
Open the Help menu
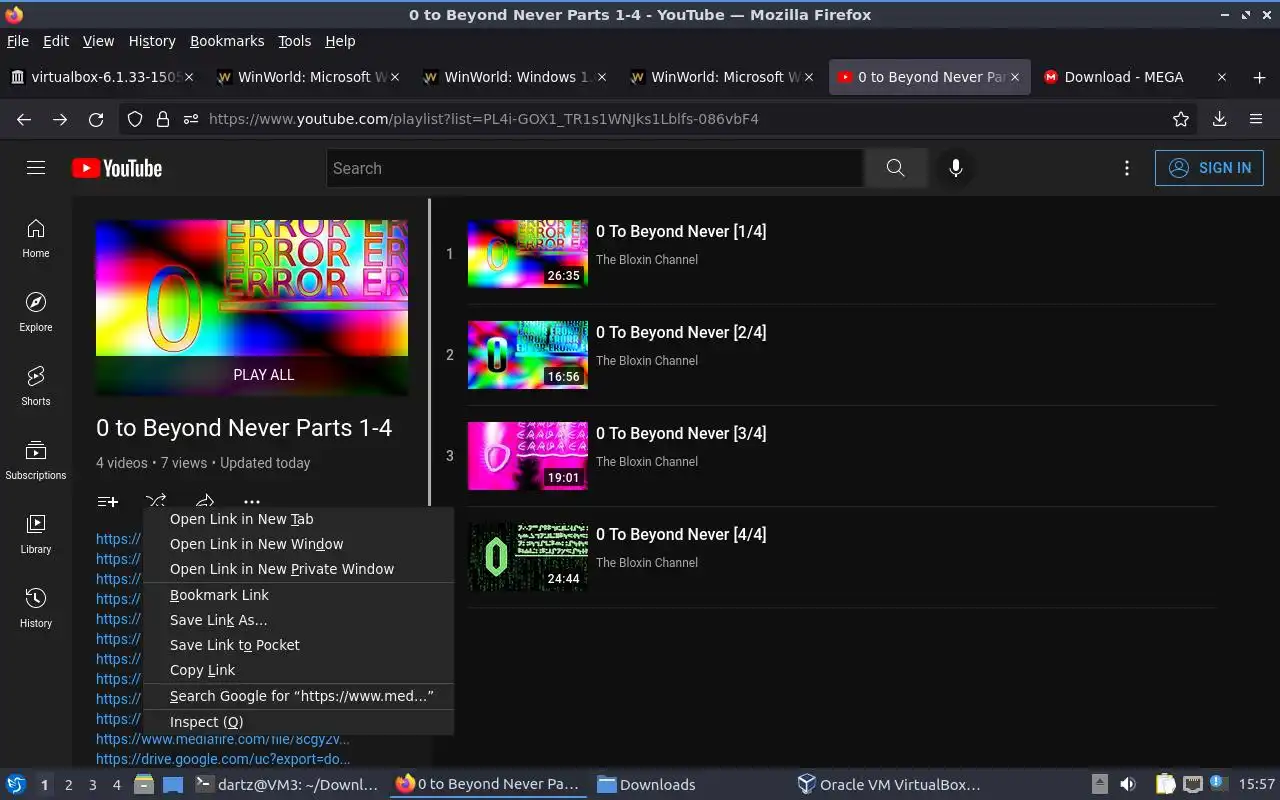pyautogui.click(x=340, y=41)
